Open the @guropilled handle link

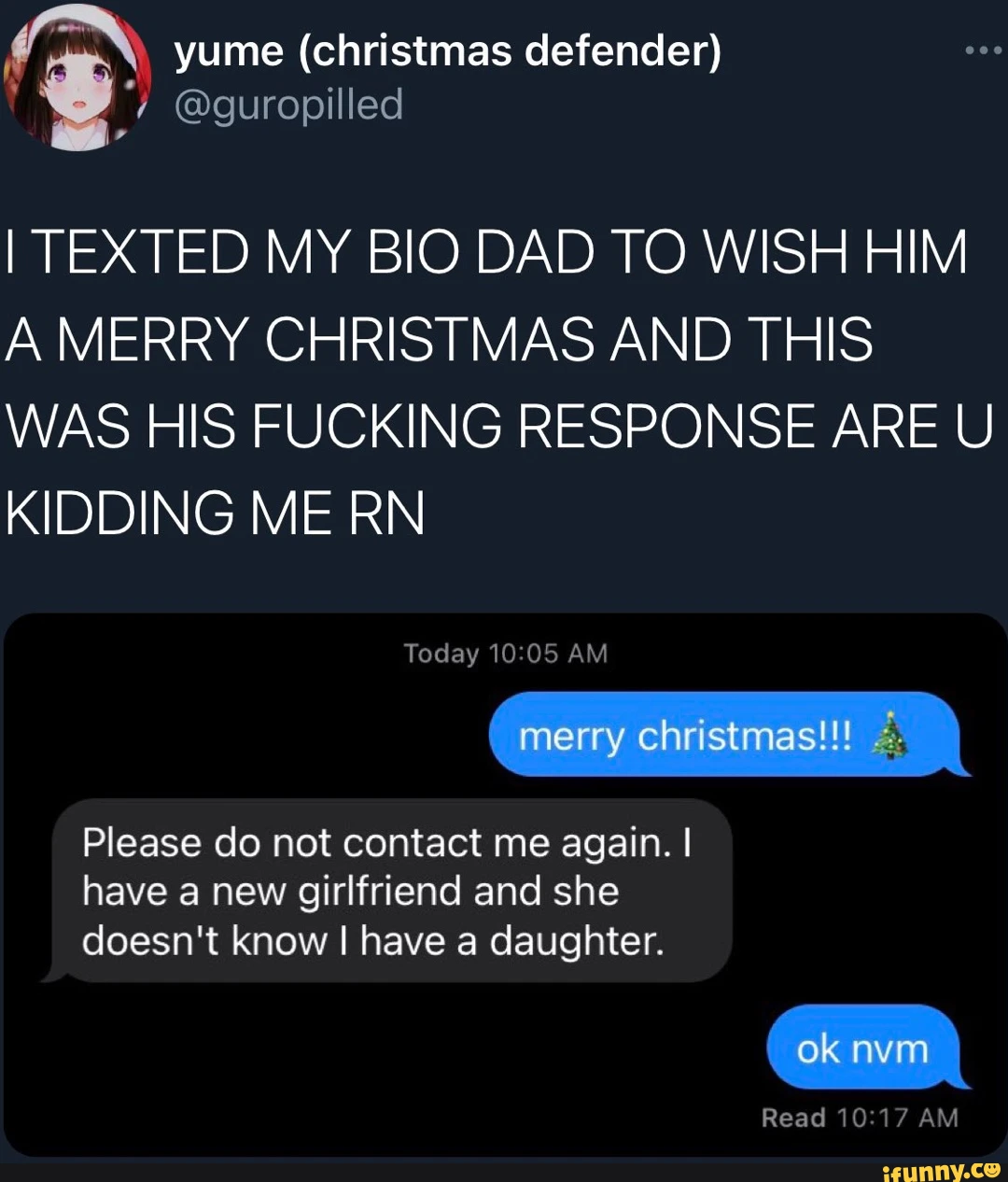[x=288, y=106]
